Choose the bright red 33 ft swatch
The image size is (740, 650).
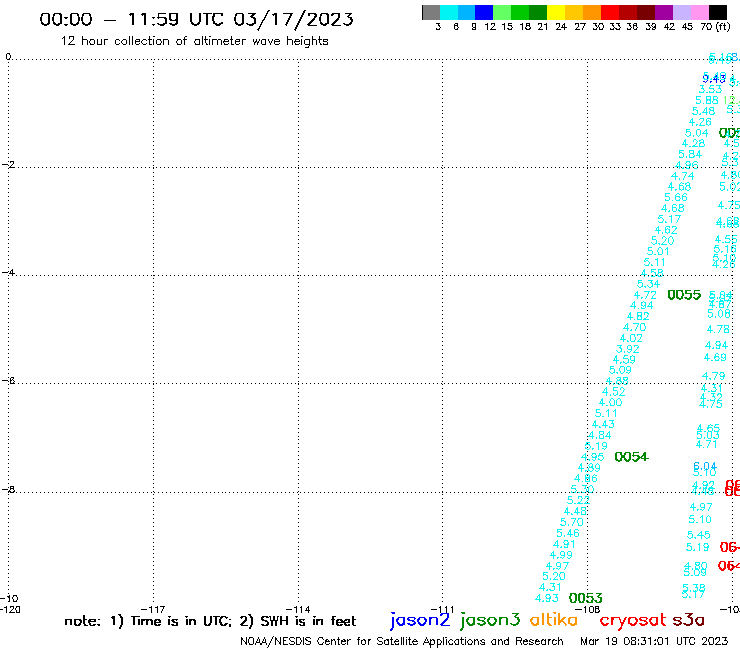[x=610, y=12]
